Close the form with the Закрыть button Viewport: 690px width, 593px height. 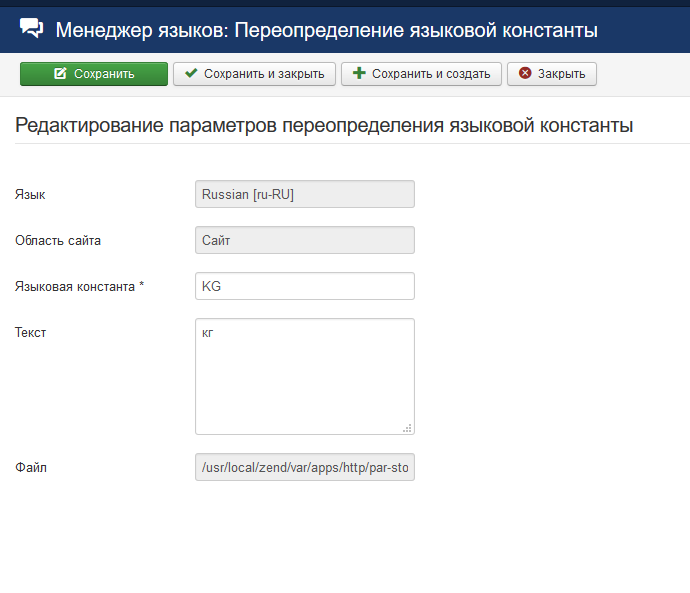coord(552,74)
